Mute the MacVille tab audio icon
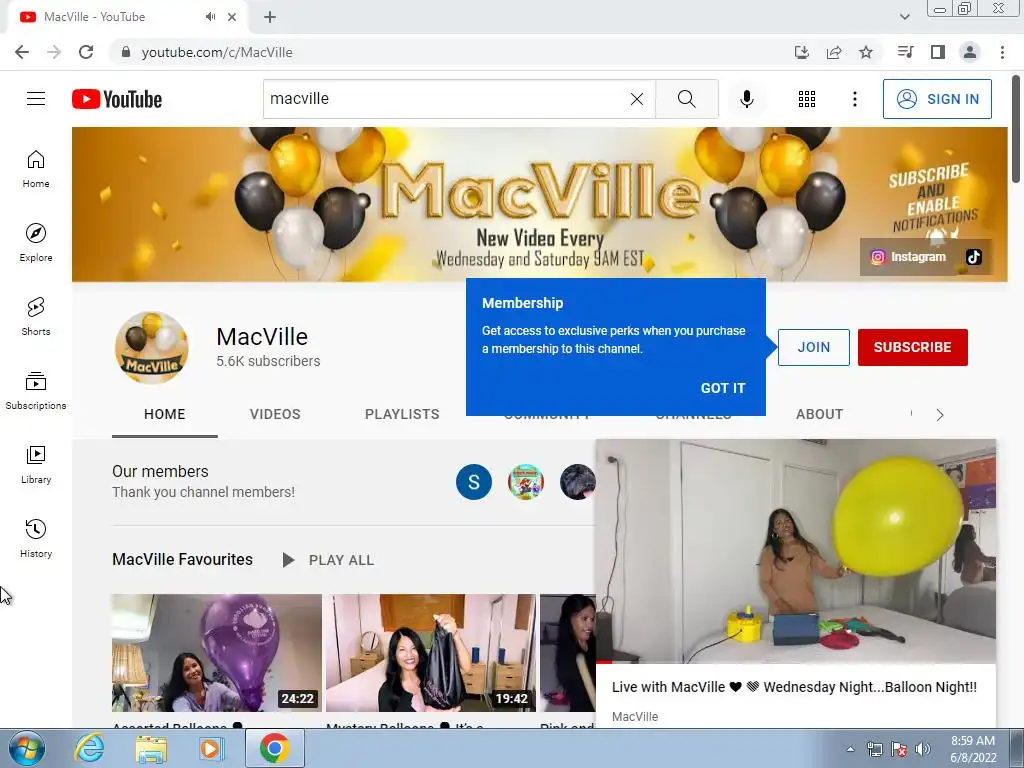1024x768 pixels. 210,17
